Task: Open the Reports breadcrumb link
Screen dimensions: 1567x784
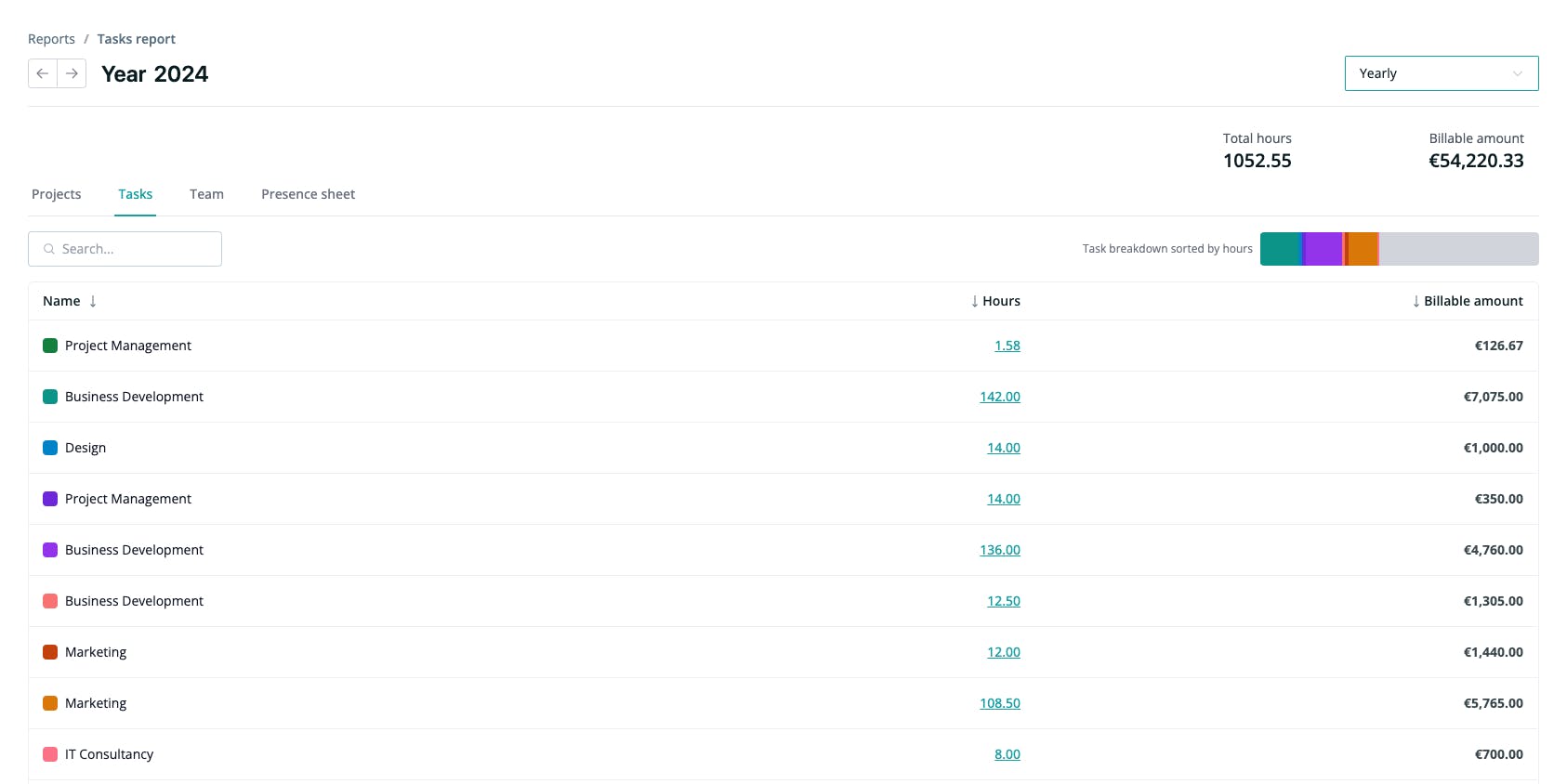Action: point(51,39)
